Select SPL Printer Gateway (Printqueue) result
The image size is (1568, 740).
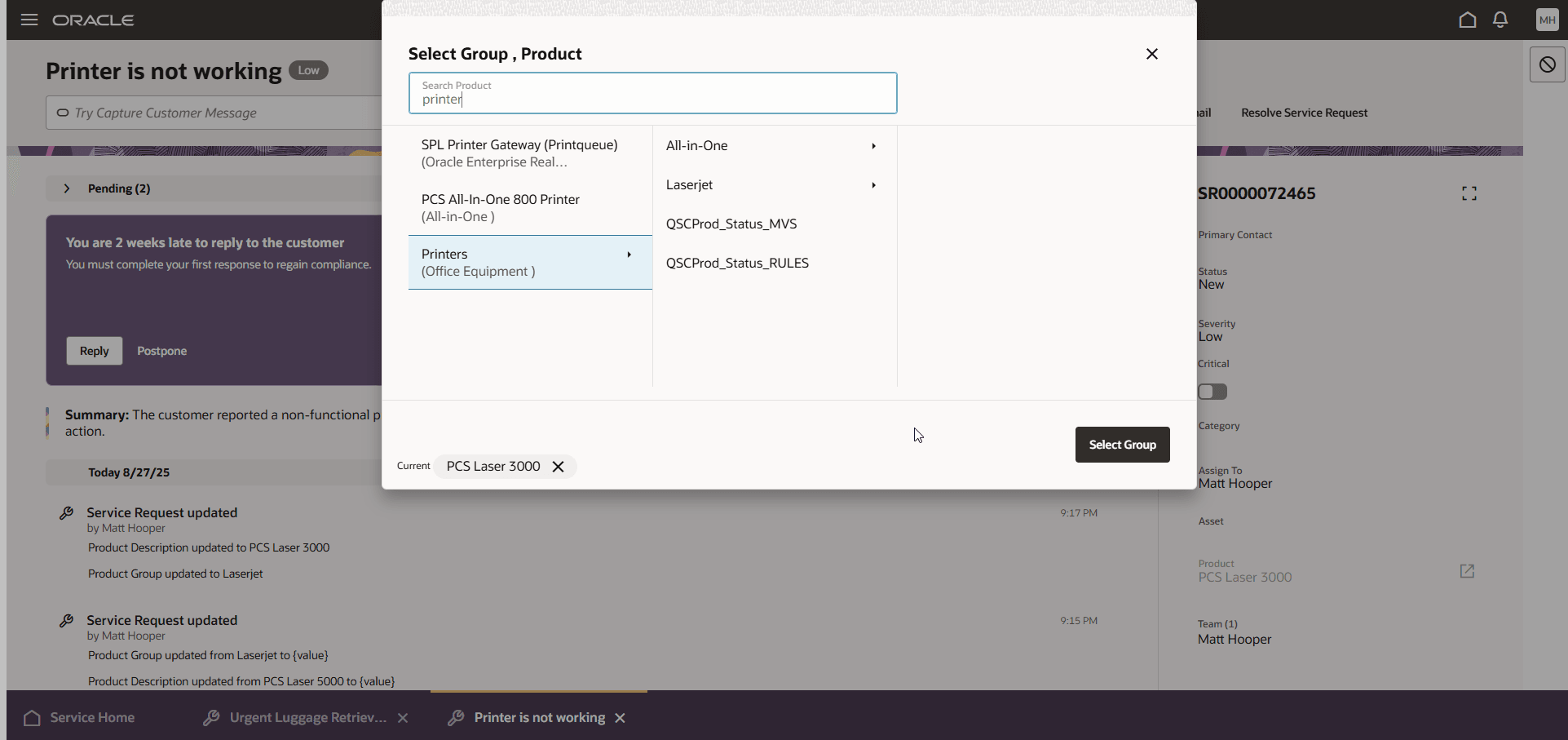point(530,153)
